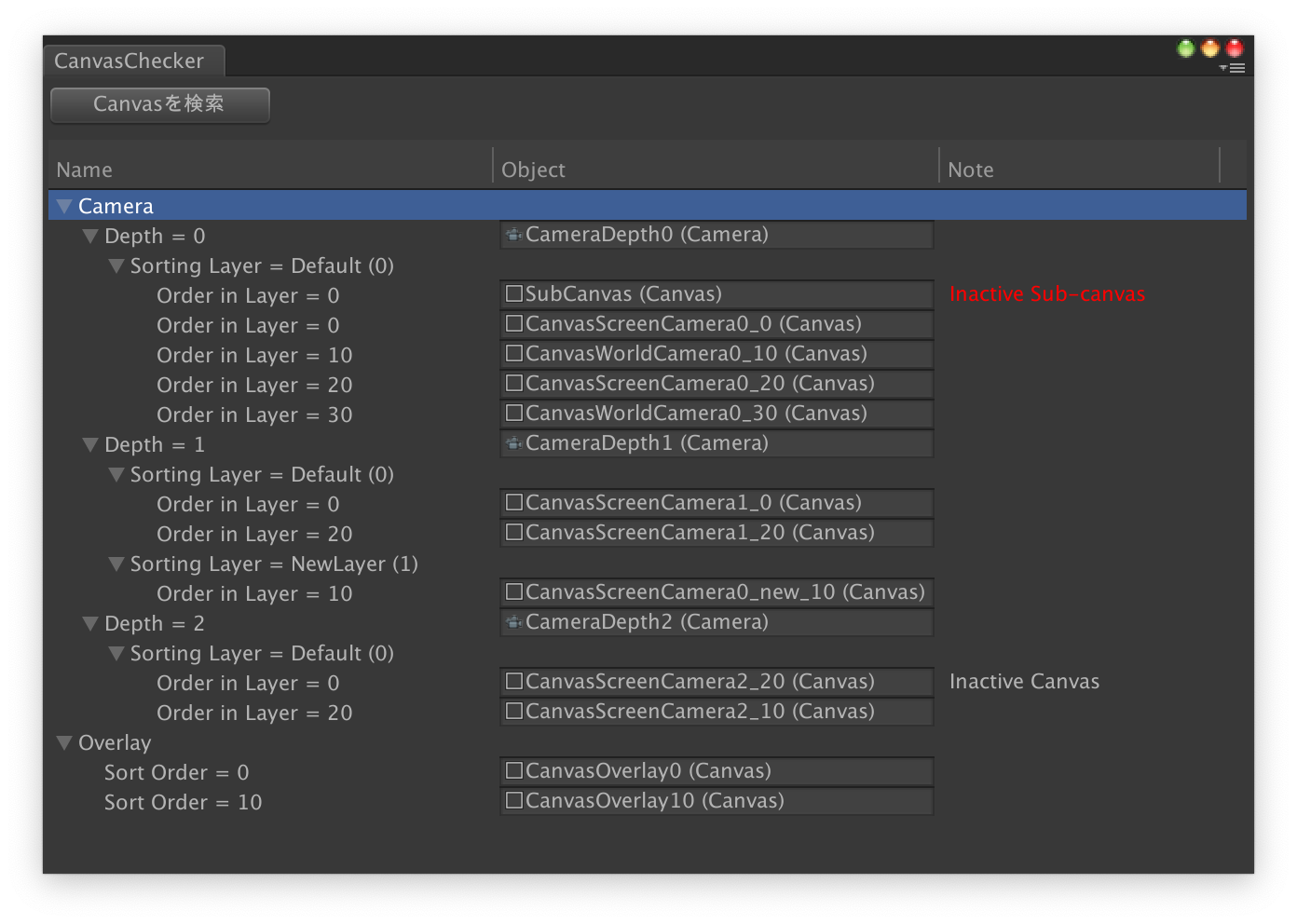Collapse Sorting Layer Default under Depth 1
The height and width of the screenshot is (924, 1297).
pyautogui.click(x=116, y=474)
